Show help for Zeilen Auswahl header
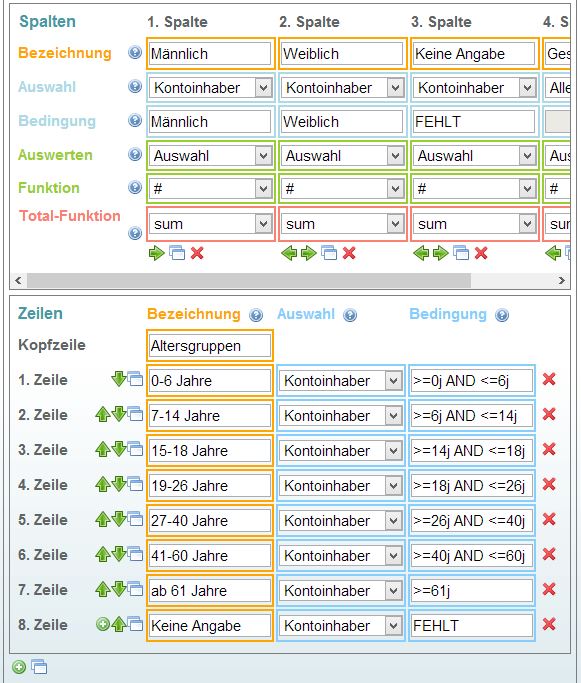 [x=350, y=315]
